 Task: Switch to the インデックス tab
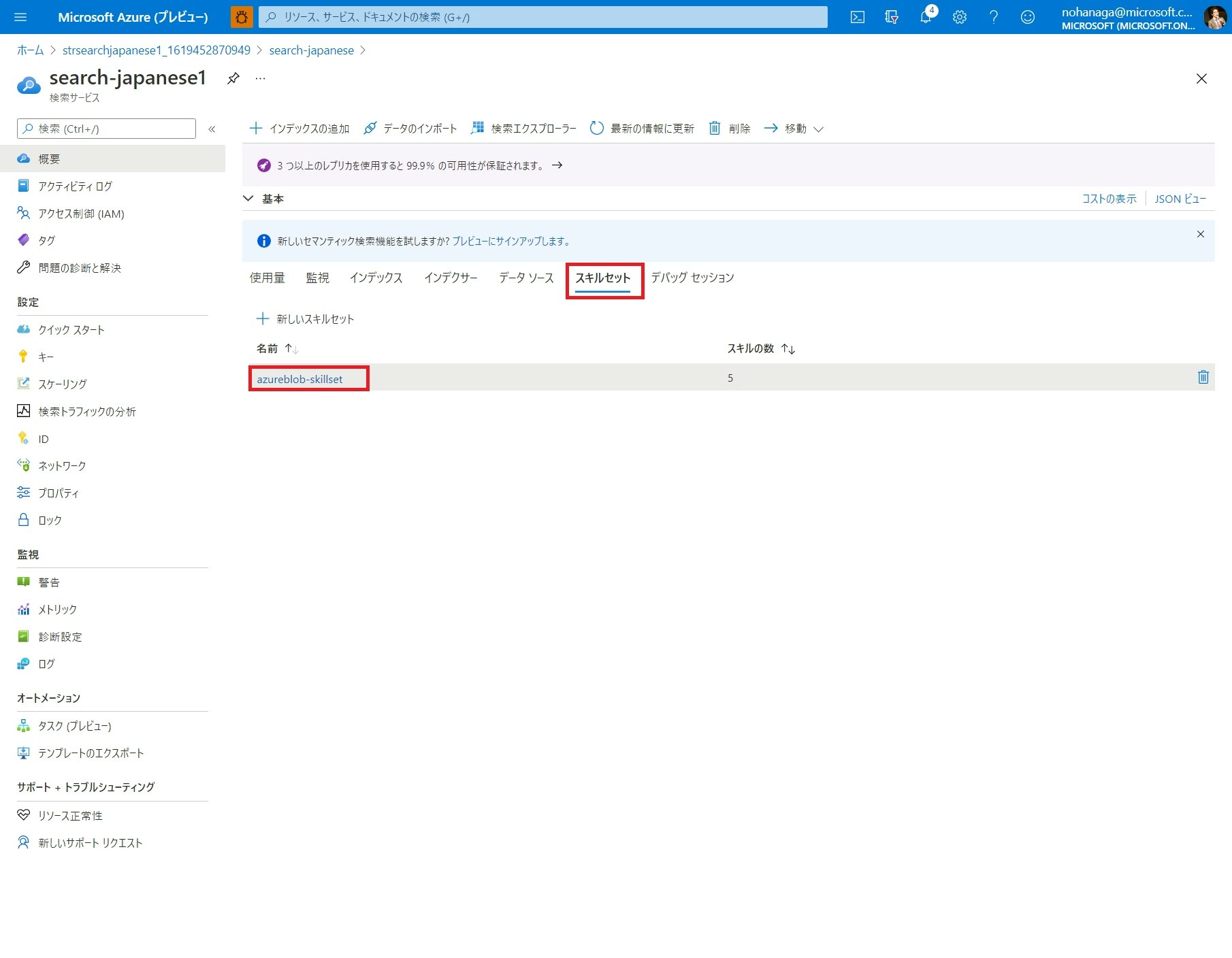376,278
